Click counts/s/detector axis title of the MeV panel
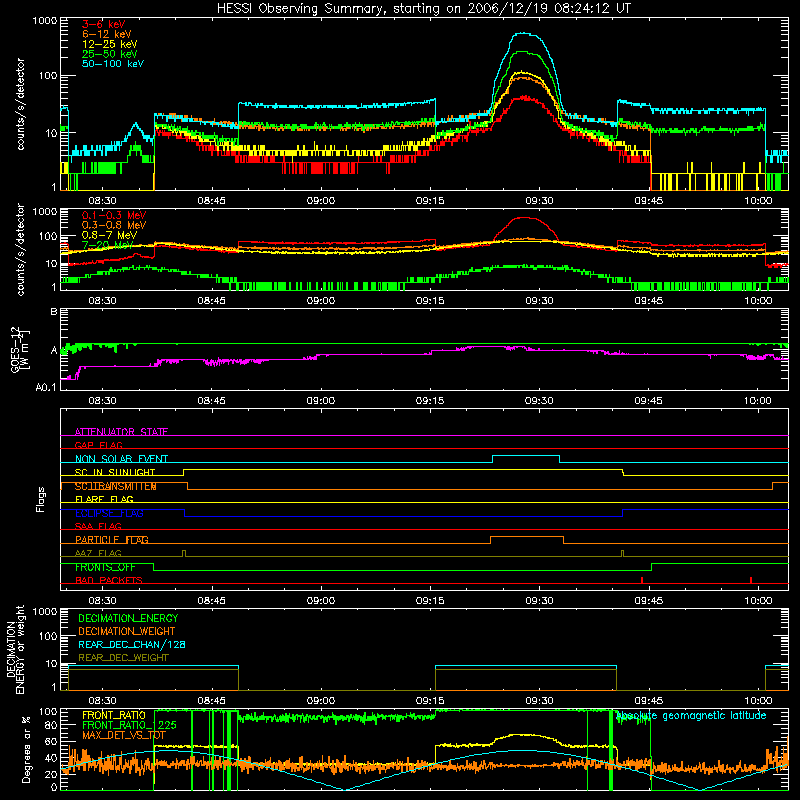 (20, 249)
